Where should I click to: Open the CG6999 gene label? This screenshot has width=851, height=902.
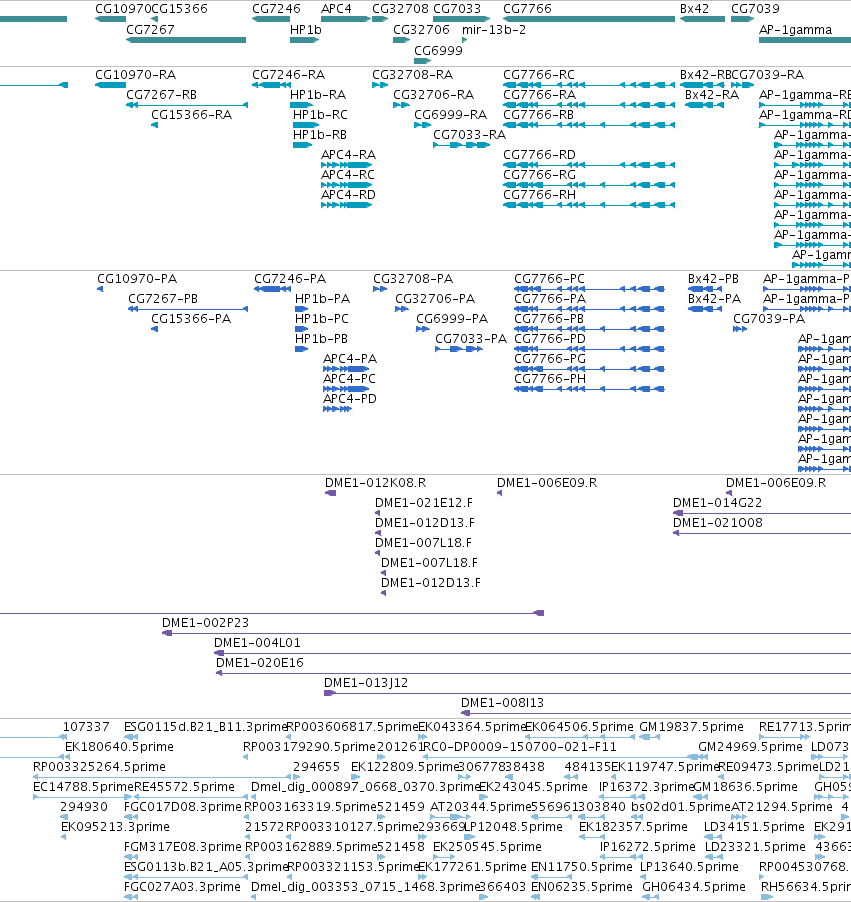click(x=438, y=51)
